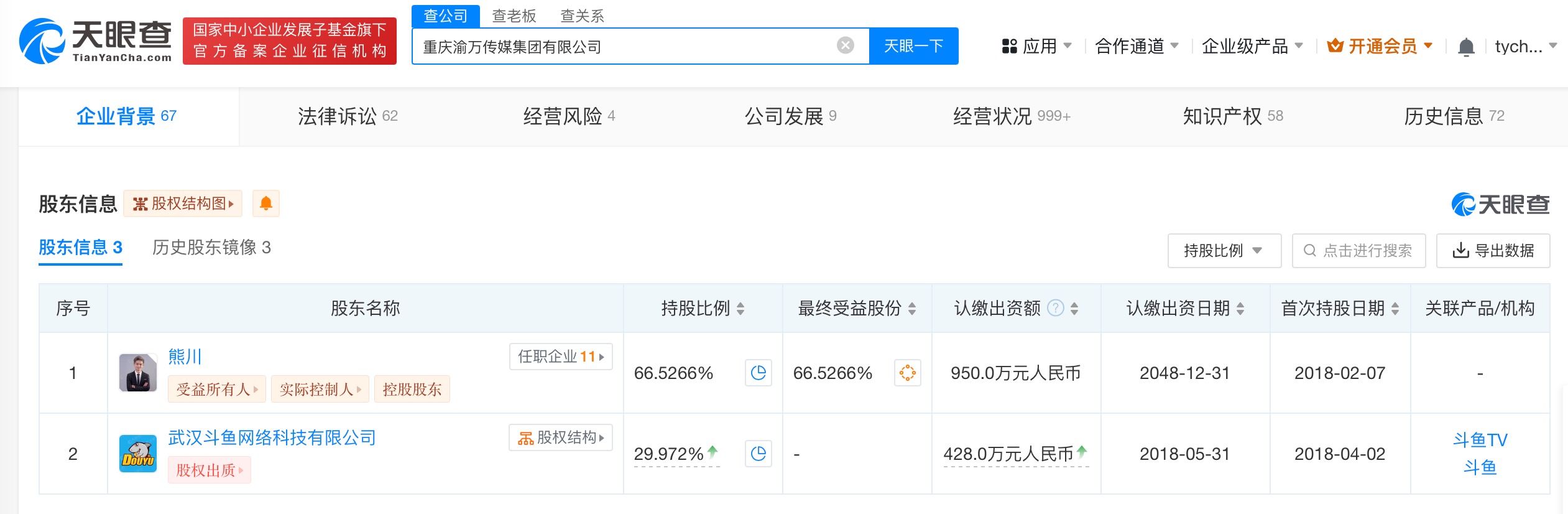Image resolution: width=1568 pixels, height=514 pixels.
Task: Click the shareholder search field 点击进行搜索
Action: coord(1358,251)
